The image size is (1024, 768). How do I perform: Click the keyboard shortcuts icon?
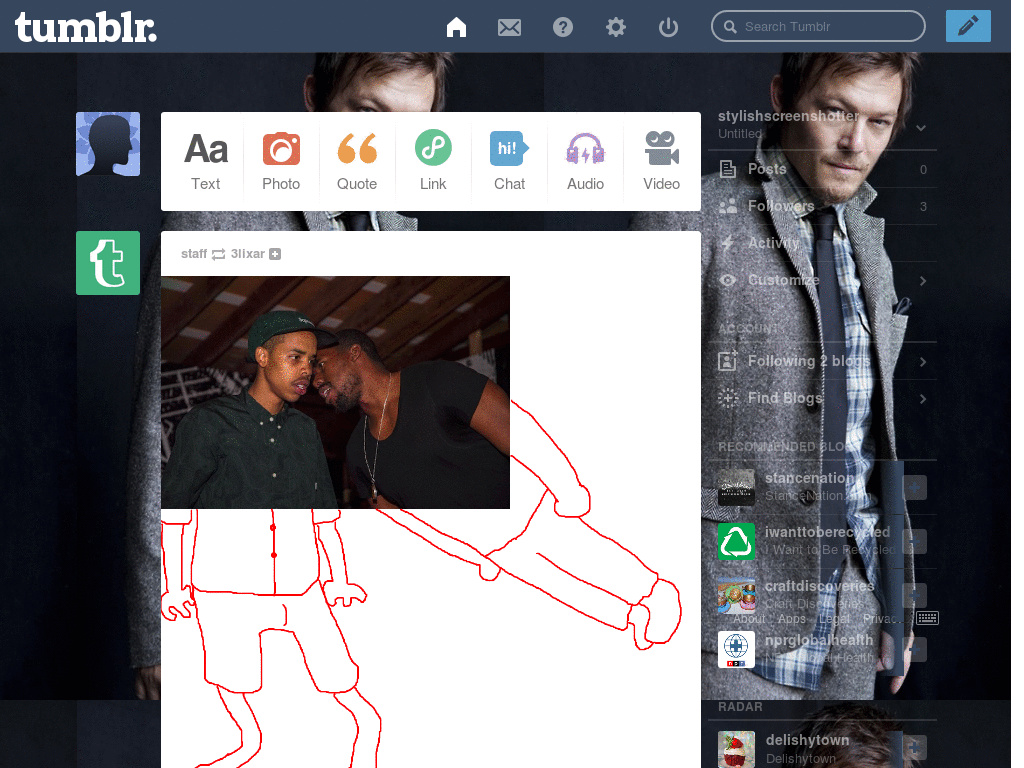pyautogui.click(x=927, y=618)
